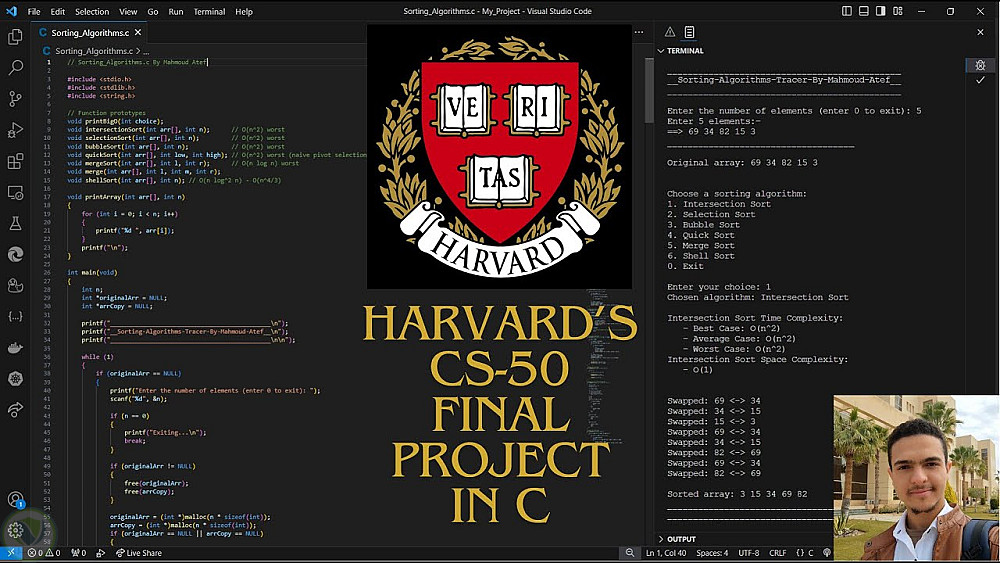Image resolution: width=1000 pixels, height=563 pixels.
Task: Open the Run menu
Action: point(176,11)
